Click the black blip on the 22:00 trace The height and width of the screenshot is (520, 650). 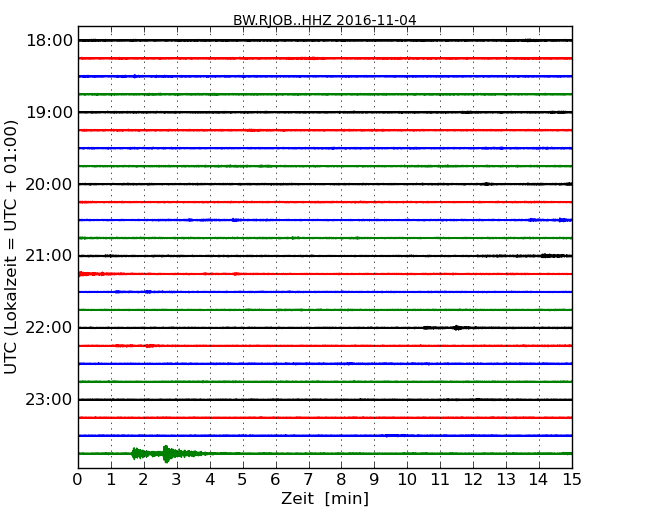tap(457, 328)
